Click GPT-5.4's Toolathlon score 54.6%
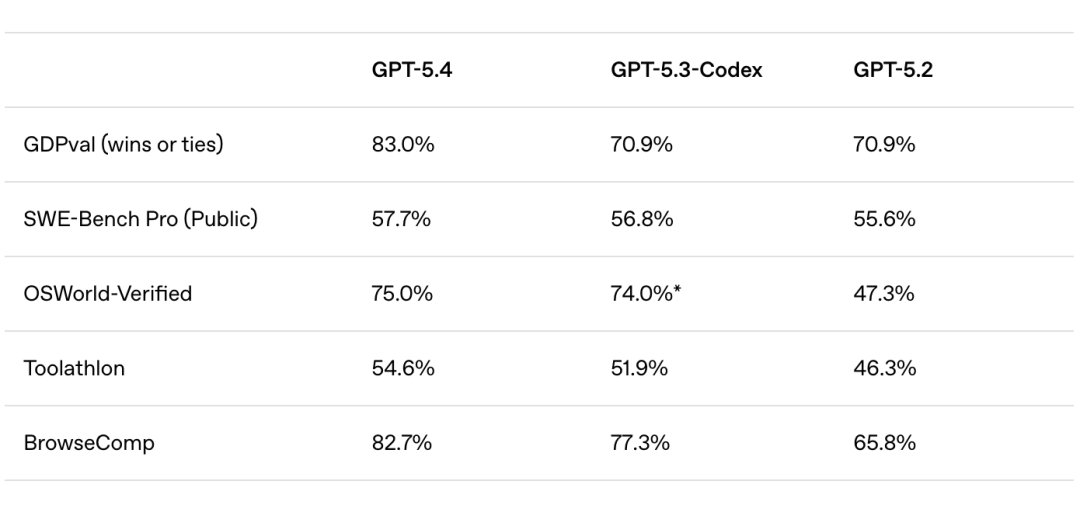 click(403, 368)
